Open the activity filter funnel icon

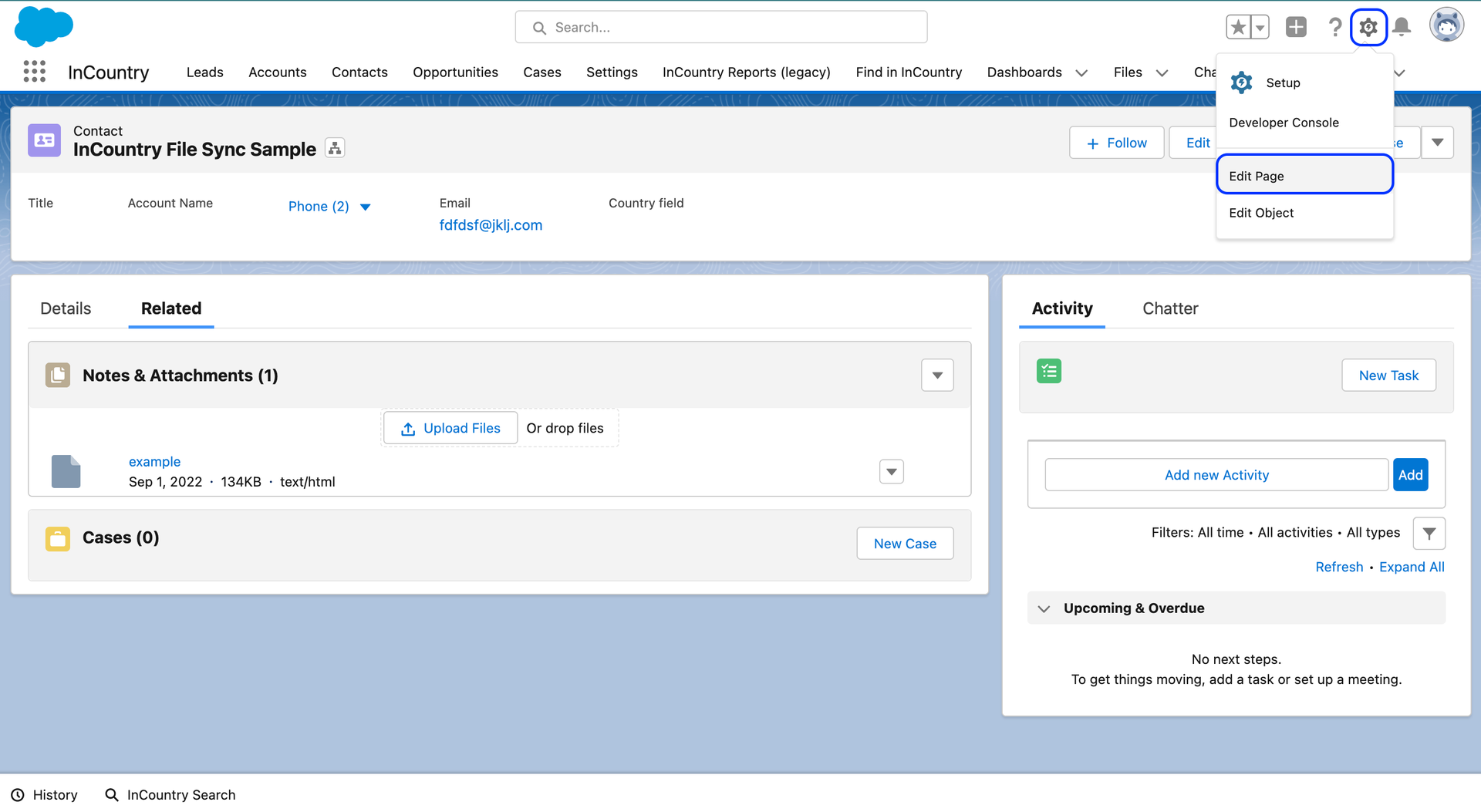point(1429,533)
